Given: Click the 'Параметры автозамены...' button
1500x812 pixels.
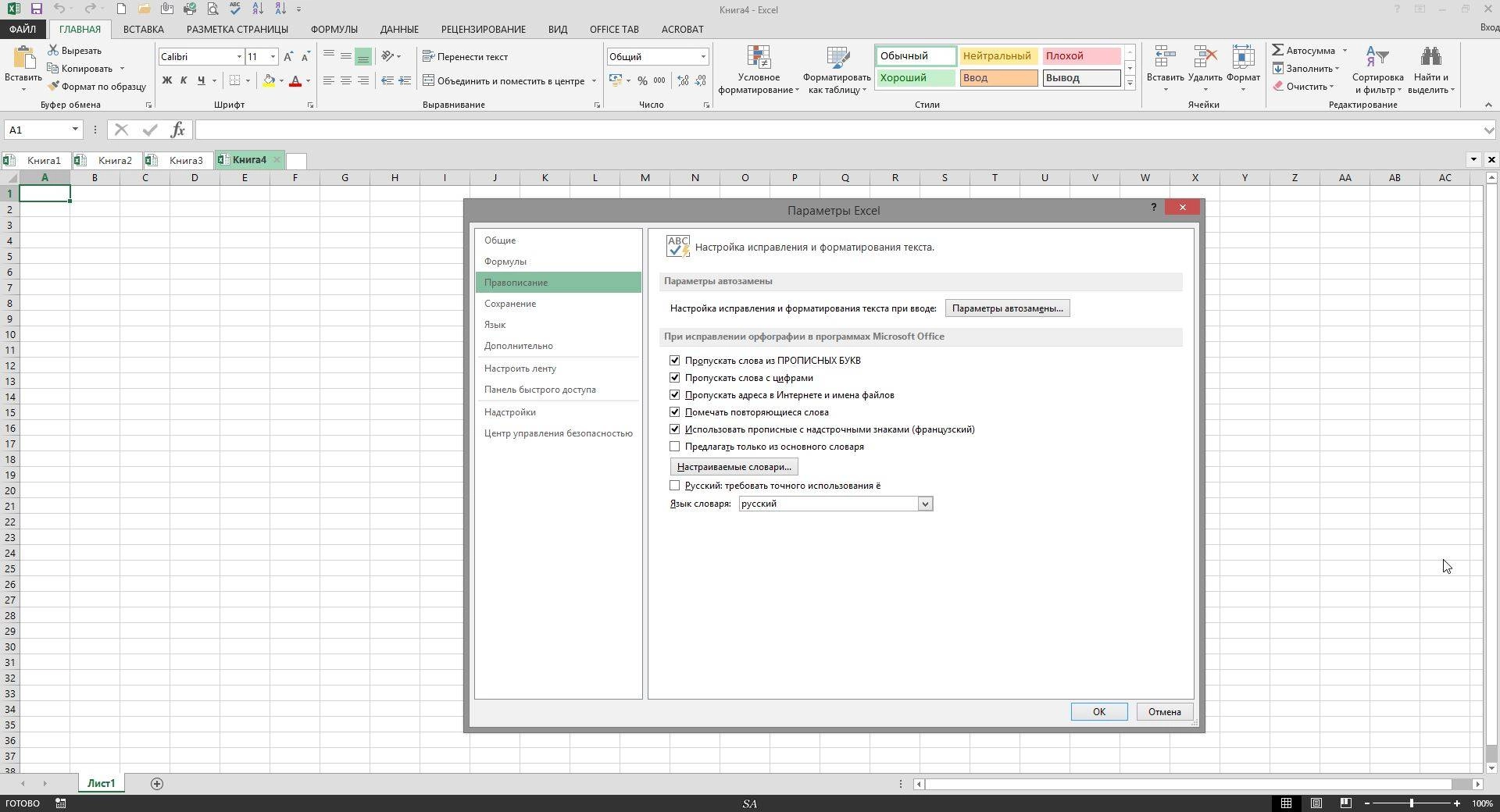Looking at the screenshot, I should click(1007, 308).
